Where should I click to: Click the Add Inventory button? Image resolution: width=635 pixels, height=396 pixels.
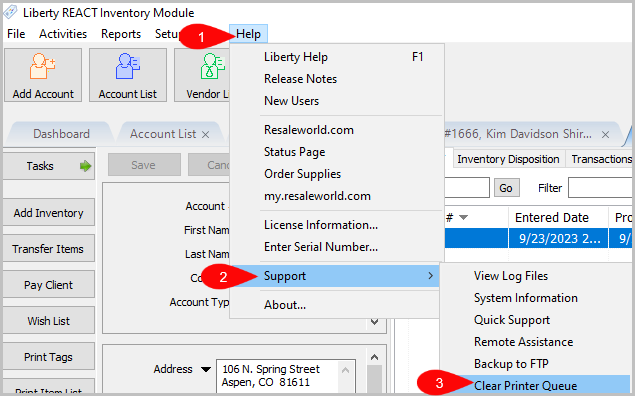tap(49, 213)
